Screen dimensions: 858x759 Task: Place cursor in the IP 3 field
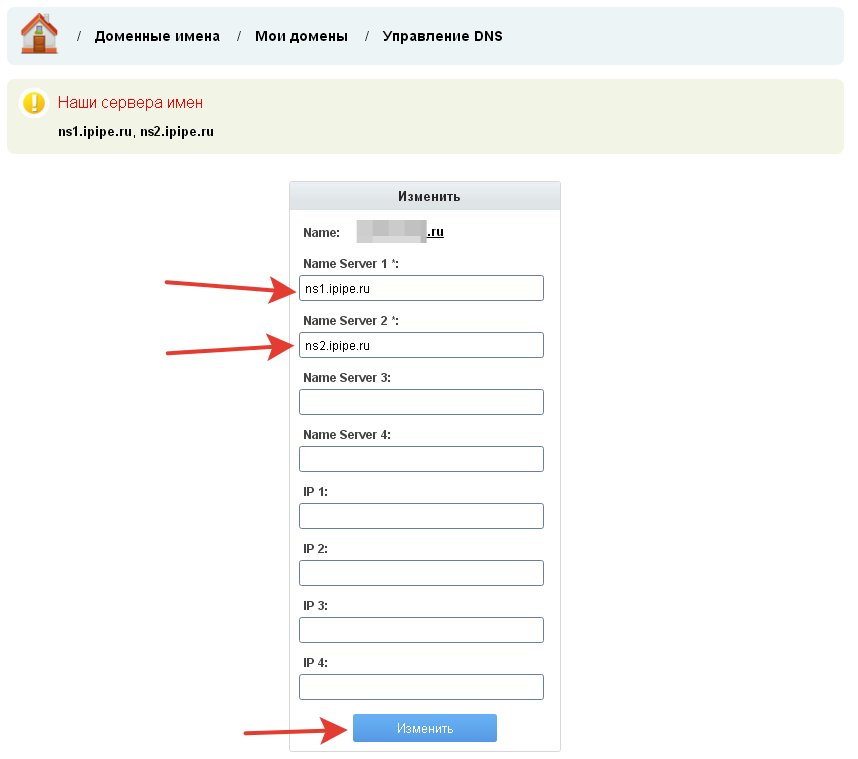(x=421, y=630)
